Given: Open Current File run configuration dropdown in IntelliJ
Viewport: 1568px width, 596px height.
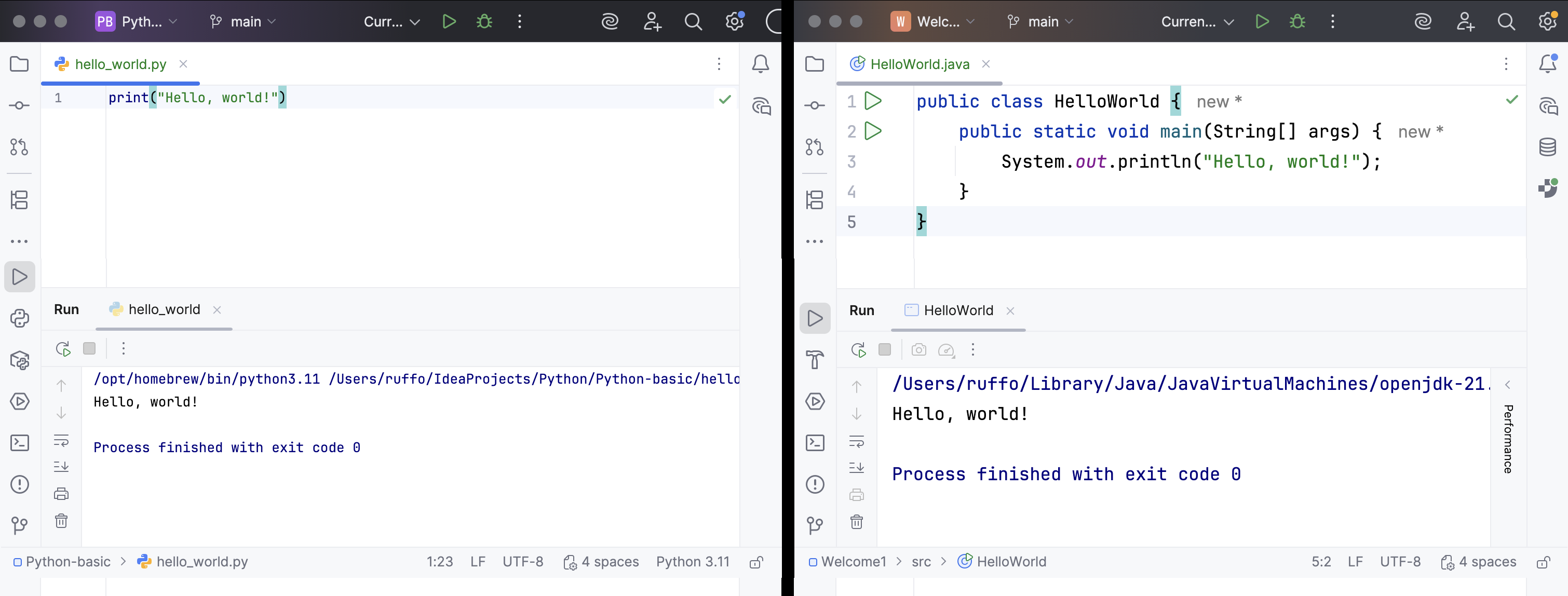Looking at the screenshot, I should point(1197,22).
